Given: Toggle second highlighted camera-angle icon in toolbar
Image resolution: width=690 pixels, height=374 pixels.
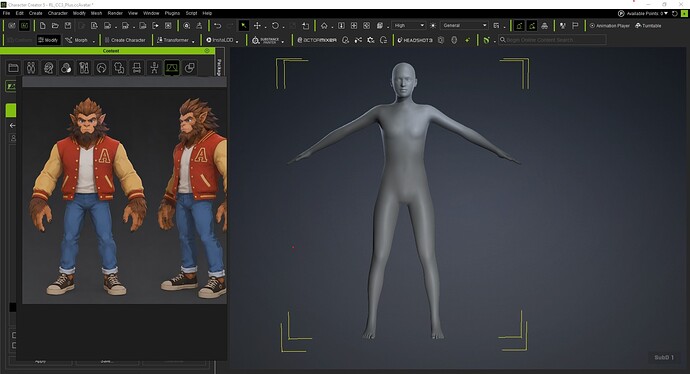Looking at the screenshot, I should [532, 26].
